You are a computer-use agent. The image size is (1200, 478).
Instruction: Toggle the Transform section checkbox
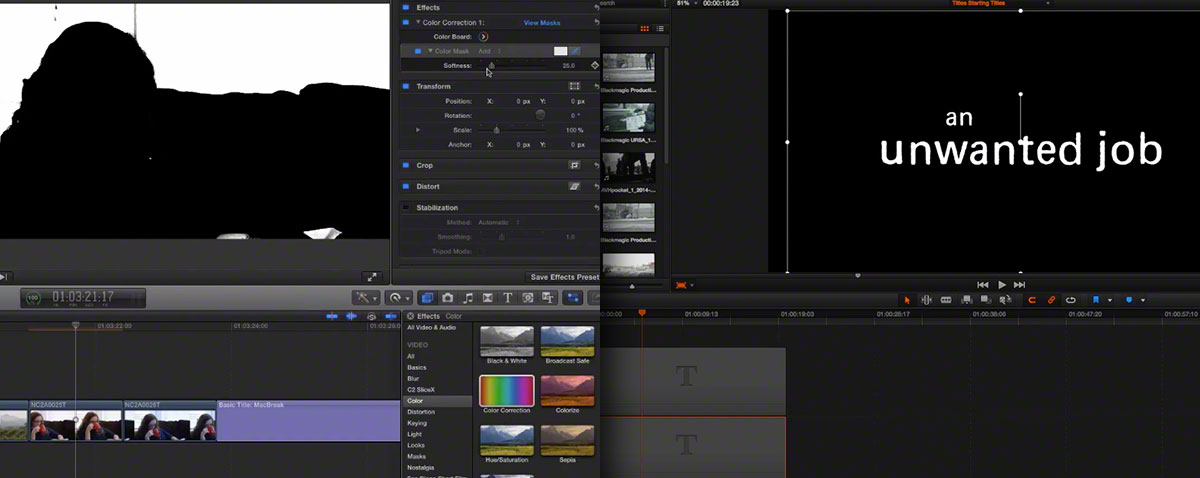pyautogui.click(x=406, y=86)
